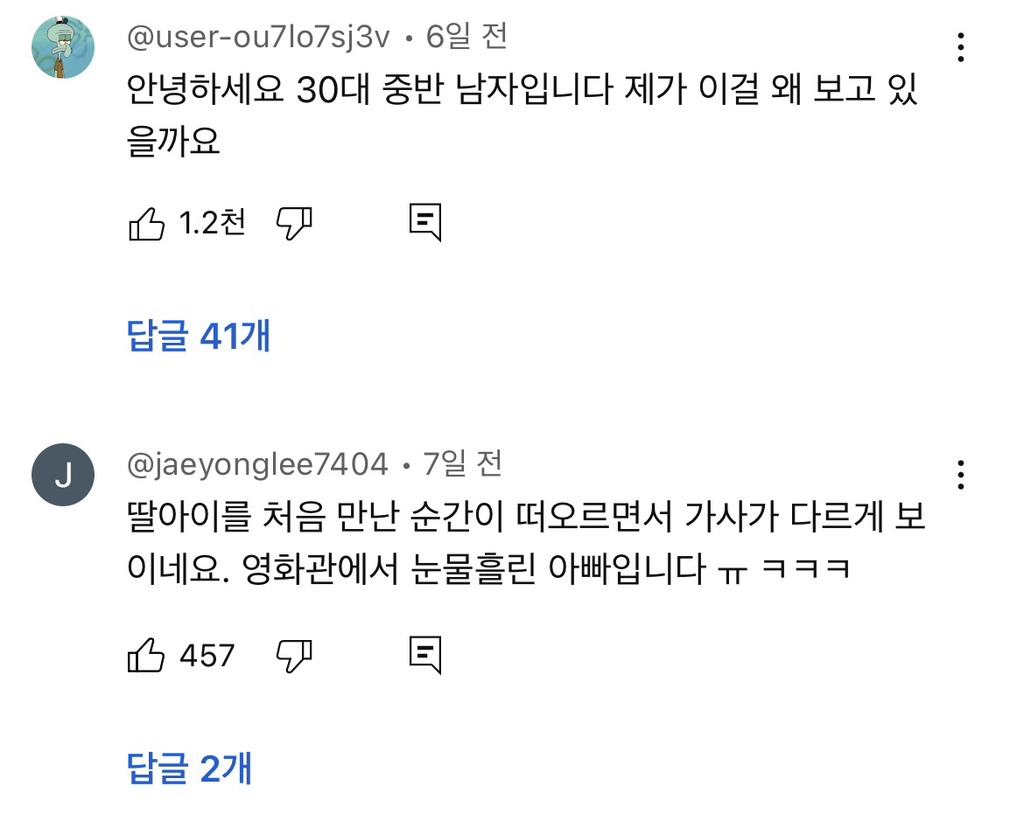Open the @jaeyonglee7404 channel link

tap(258, 464)
